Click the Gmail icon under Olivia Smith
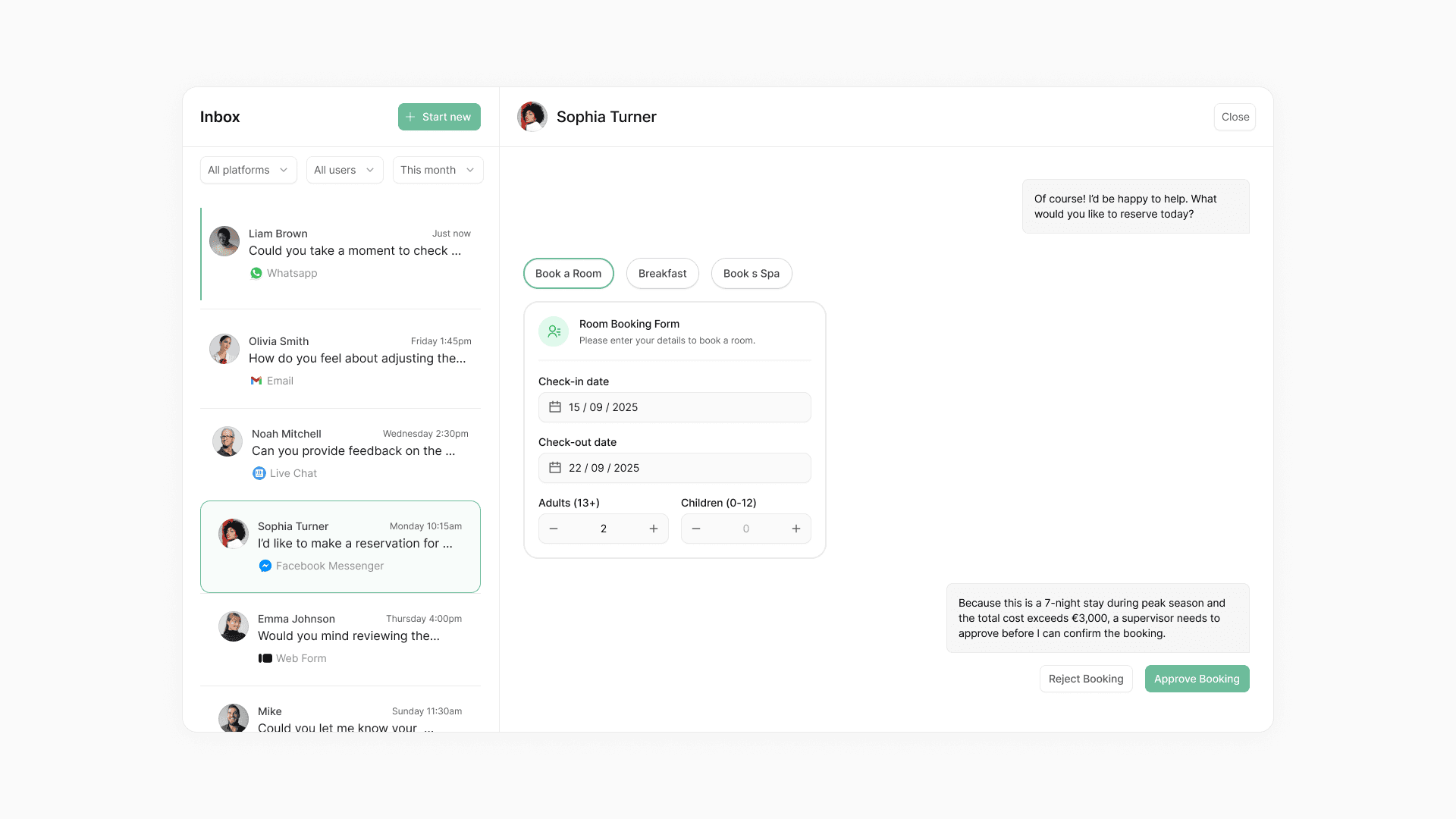1456x819 pixels. pyautogui.click(x=256, y=381)
